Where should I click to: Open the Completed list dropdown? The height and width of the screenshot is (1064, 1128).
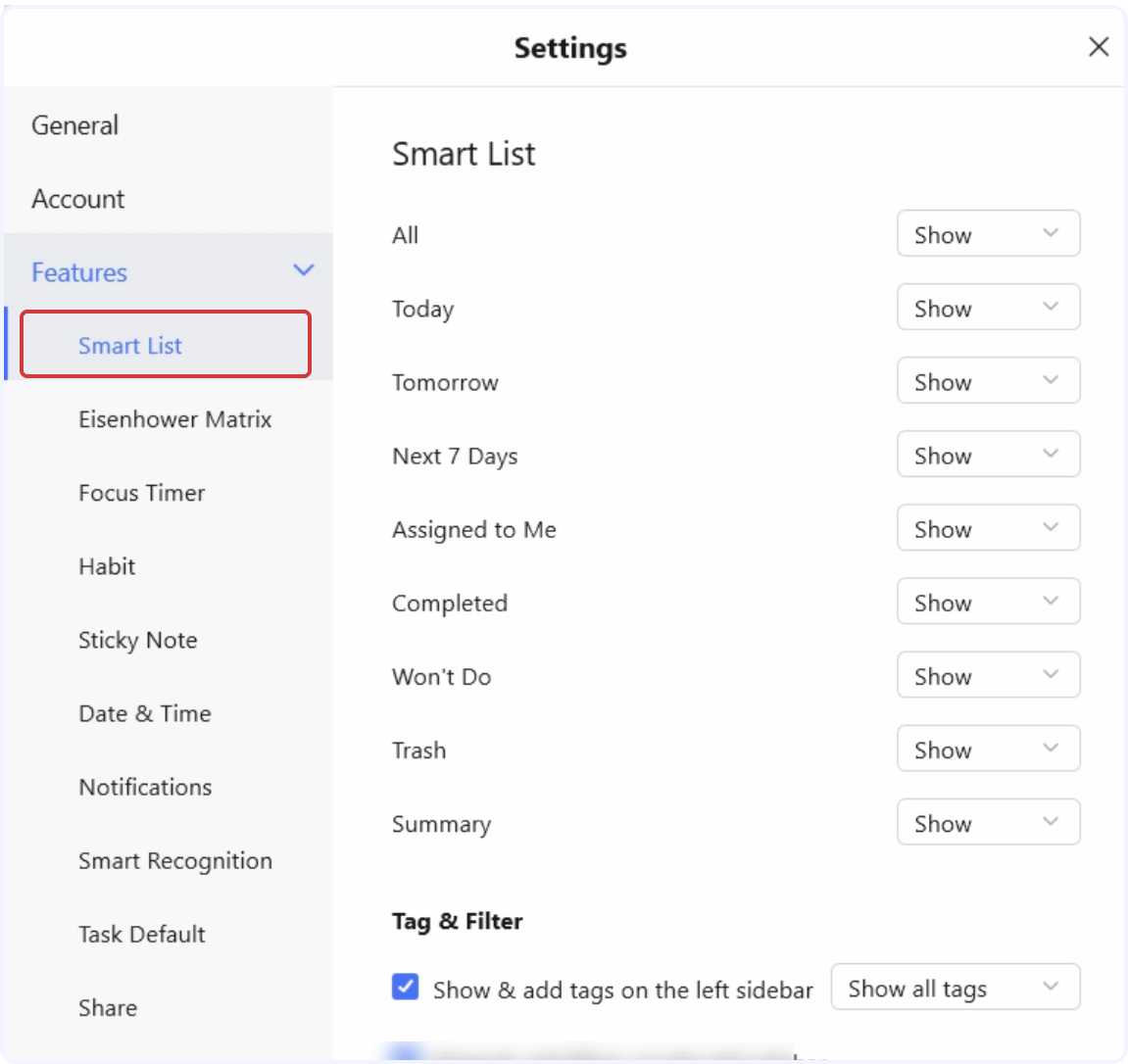987,601
